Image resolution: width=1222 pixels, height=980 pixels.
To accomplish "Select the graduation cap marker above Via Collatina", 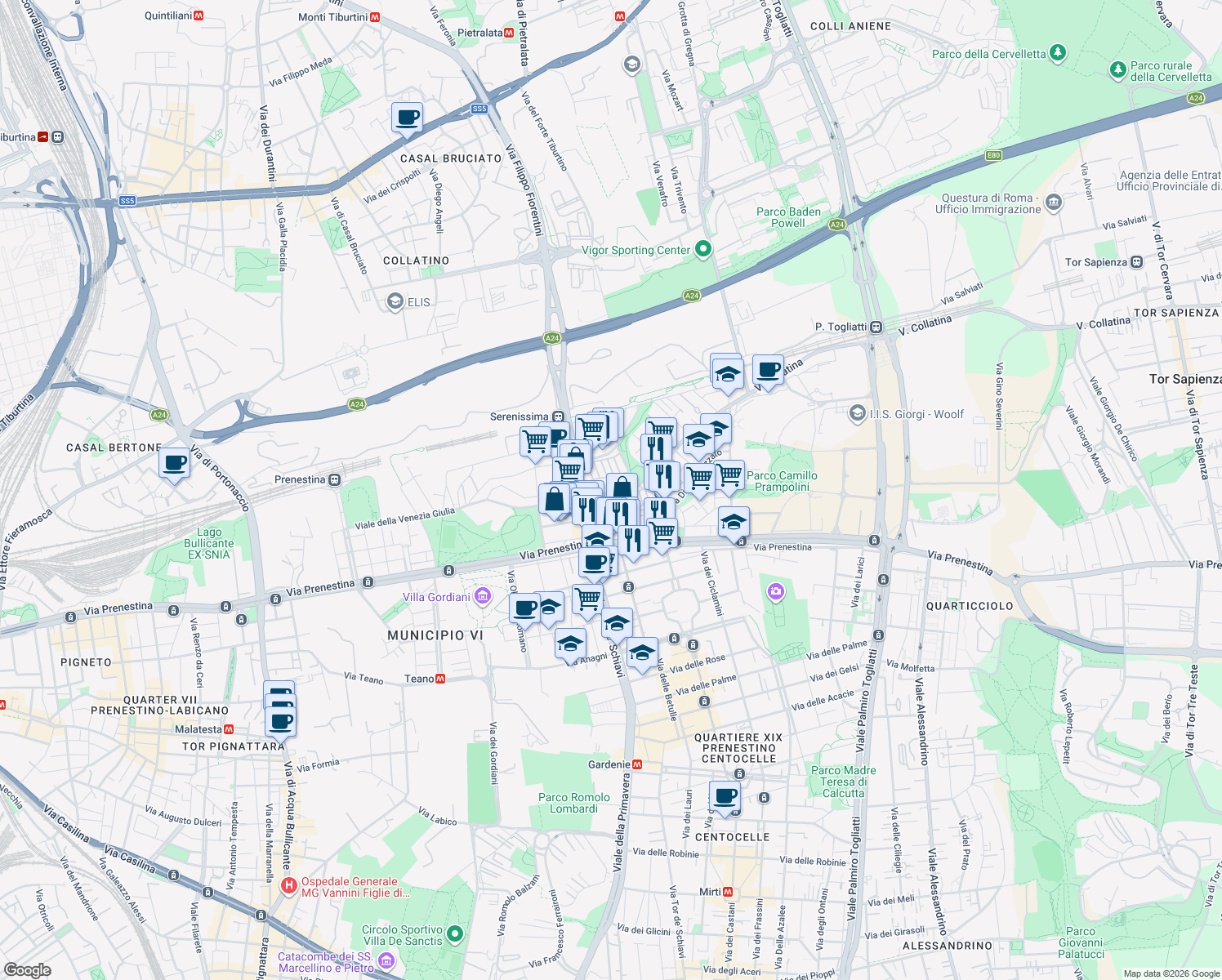I will pyautogui.click(x=727, y=373).
